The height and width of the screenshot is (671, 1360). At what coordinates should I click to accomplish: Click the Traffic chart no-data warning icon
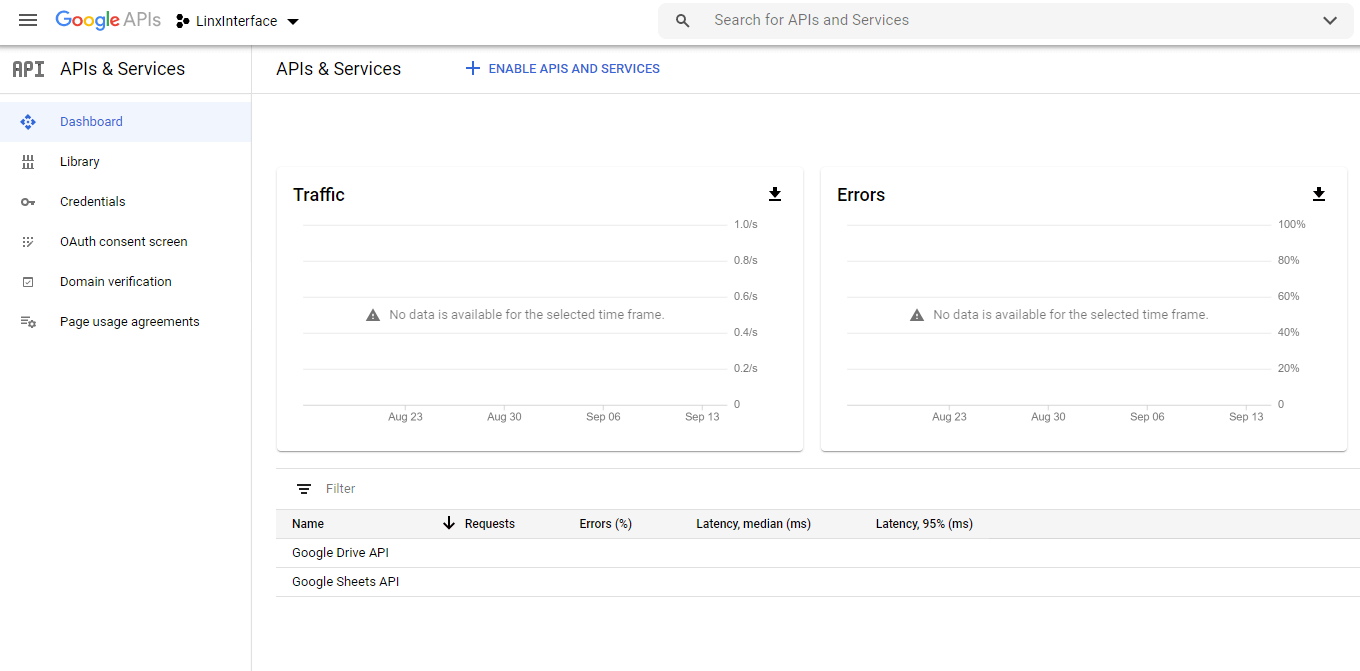pos(373,315)
